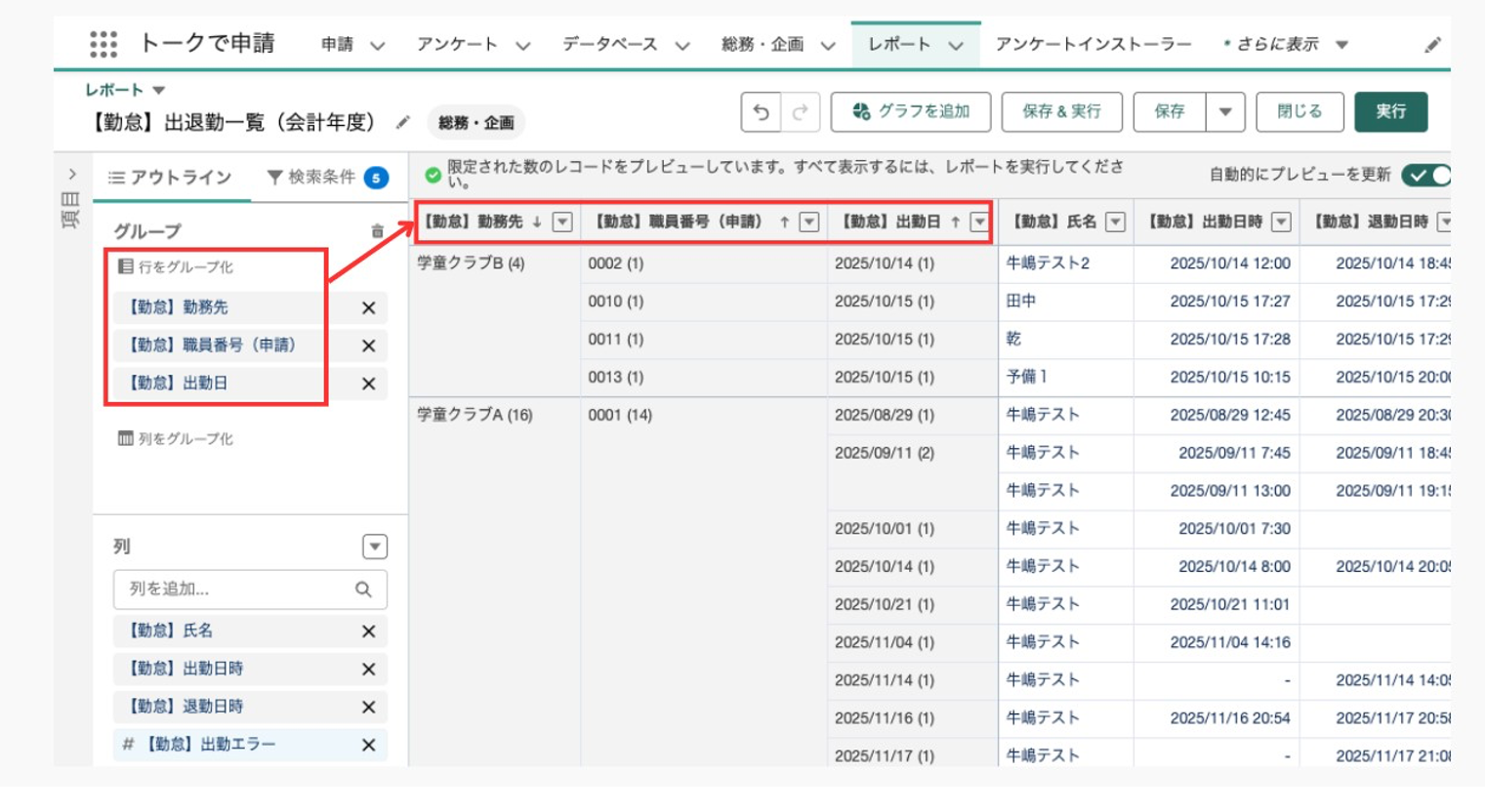Click pencil icon next to report title
The width and height of the screenshot is (1486, 812).
[402, 123]
